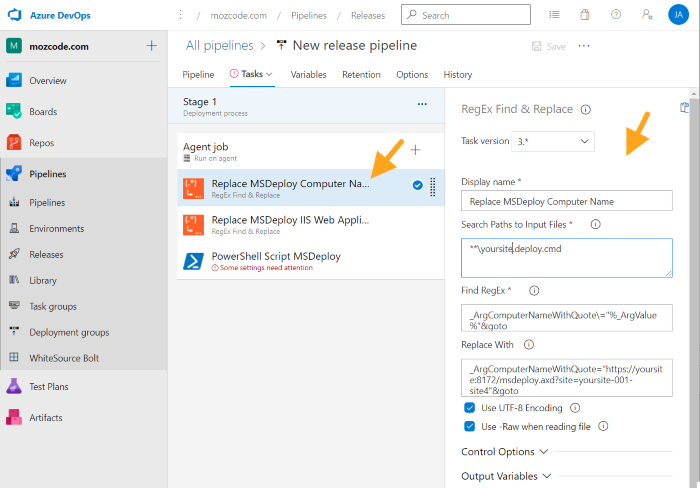
Task: Click the Azure DevOps logo icon
Action: point(15,15)
